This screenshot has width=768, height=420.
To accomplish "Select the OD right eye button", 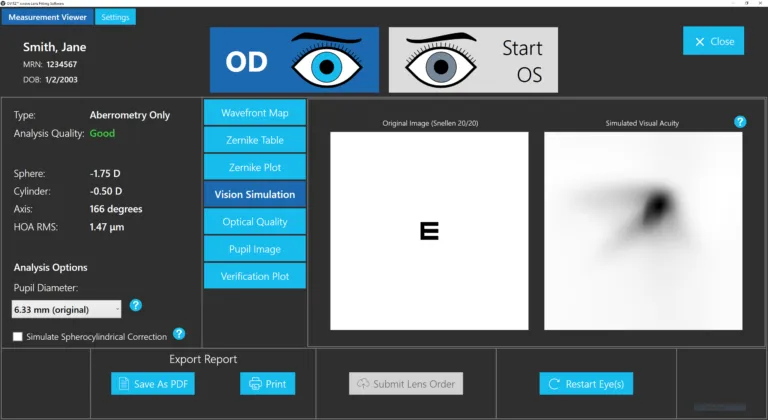I will (294, 60).
